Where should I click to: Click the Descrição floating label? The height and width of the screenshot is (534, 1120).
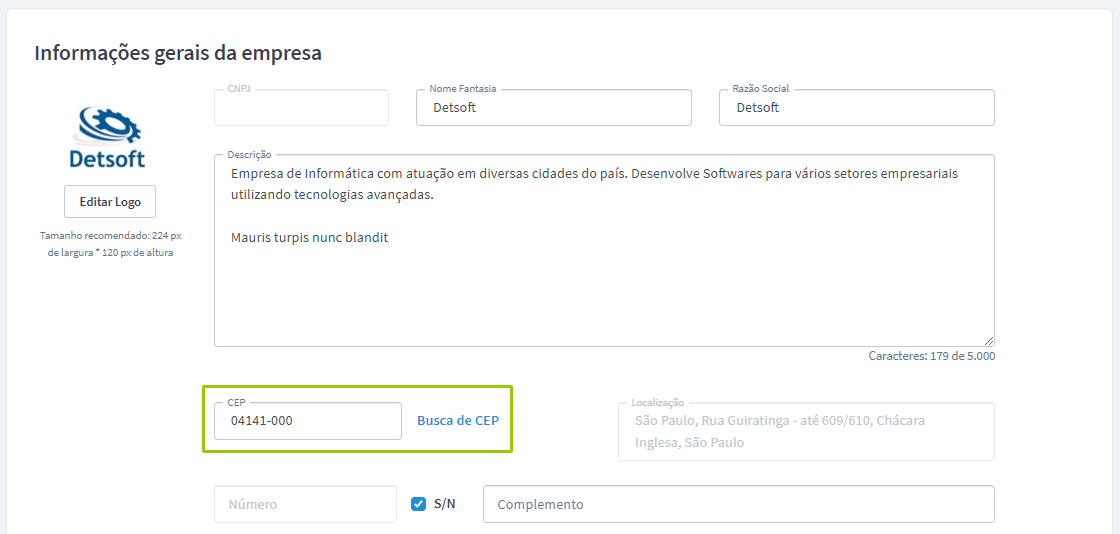[249, 155]
